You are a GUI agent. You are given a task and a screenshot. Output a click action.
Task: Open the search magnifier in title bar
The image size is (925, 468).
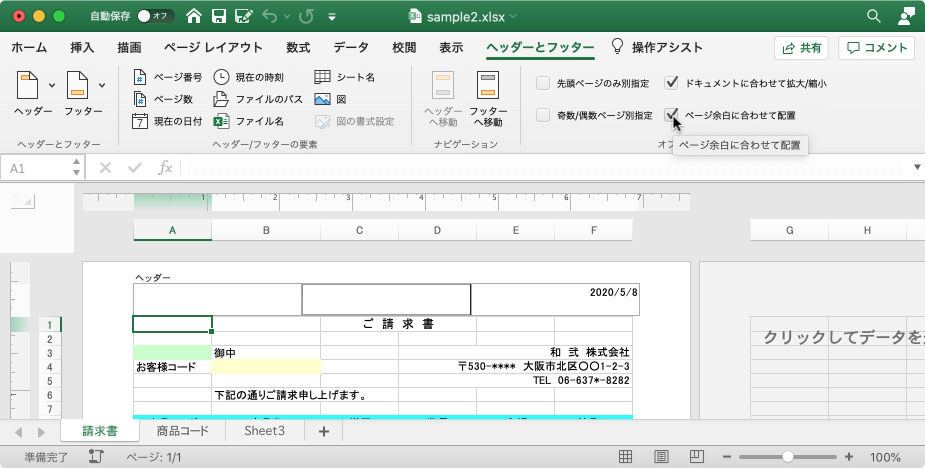pyautogui.click(x=874, y=16)
